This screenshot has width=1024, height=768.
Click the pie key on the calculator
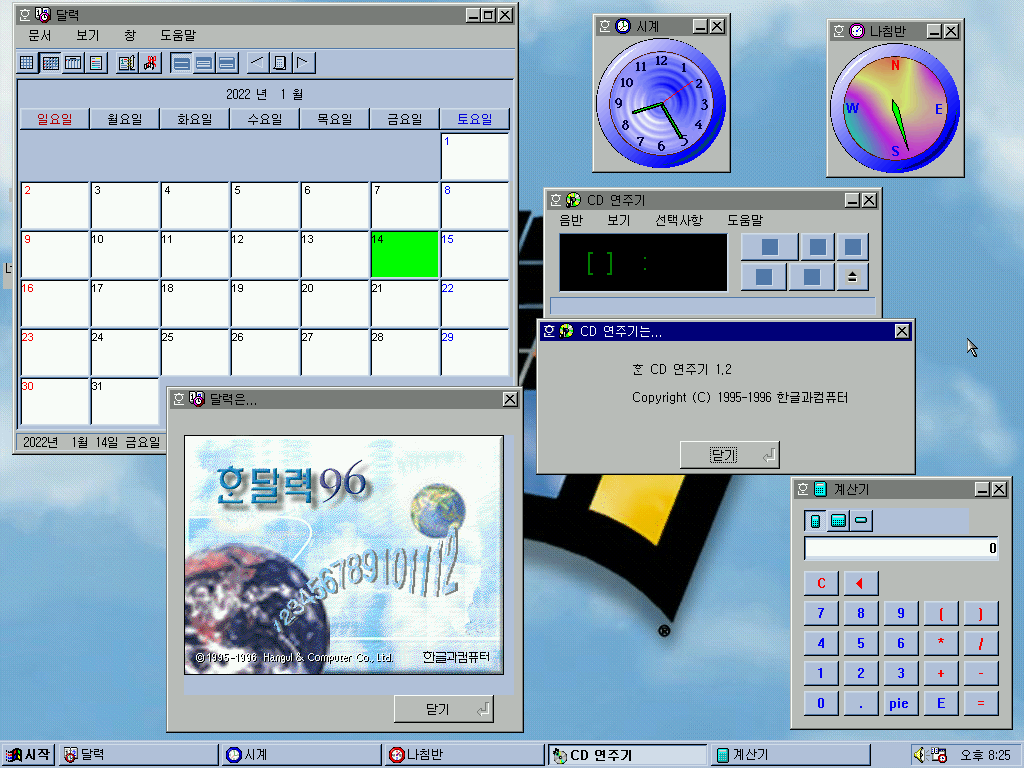pos(901,703)
